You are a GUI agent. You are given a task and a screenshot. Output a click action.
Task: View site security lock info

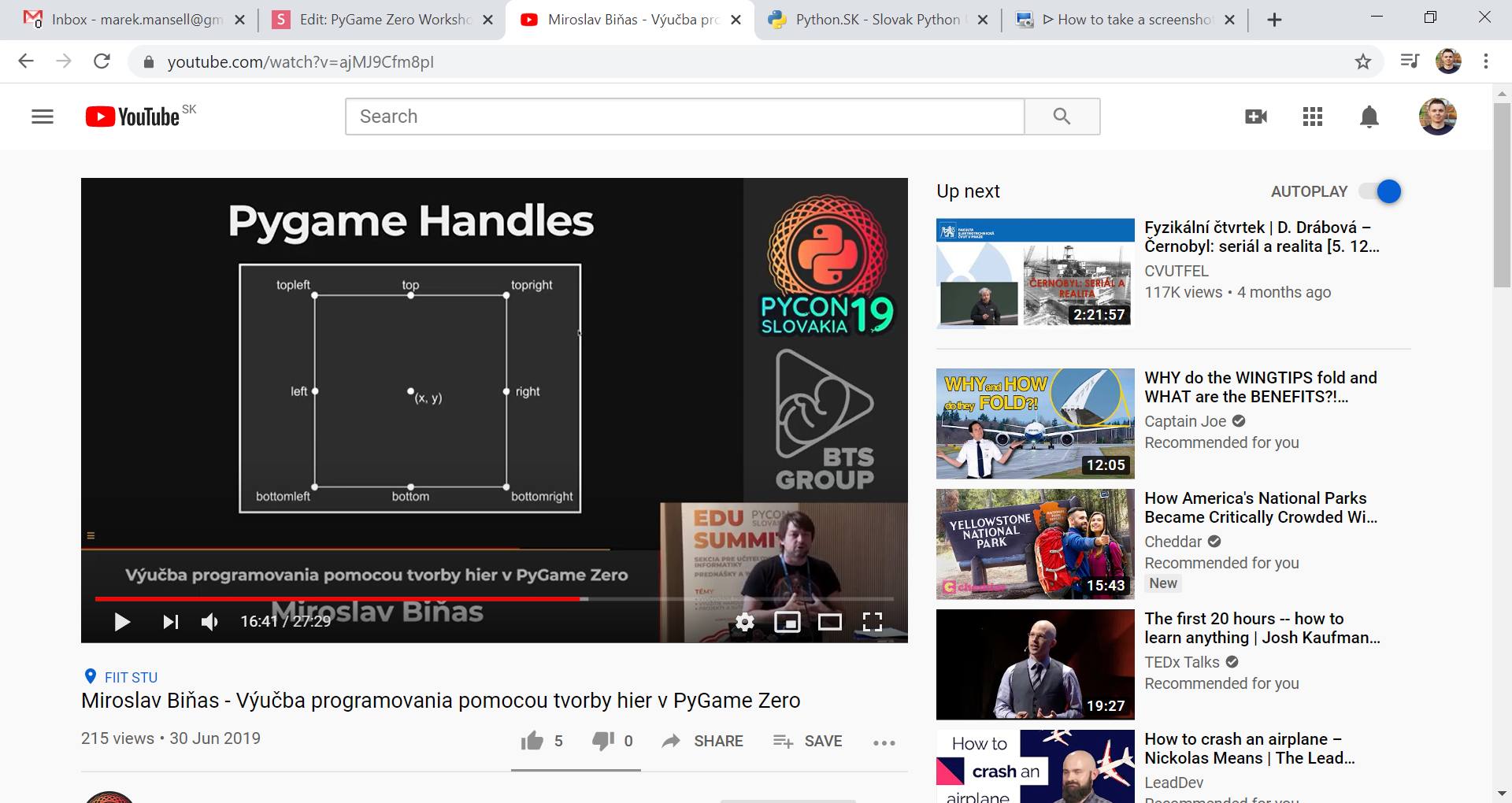pyautogui.click(x=148, y=61)
